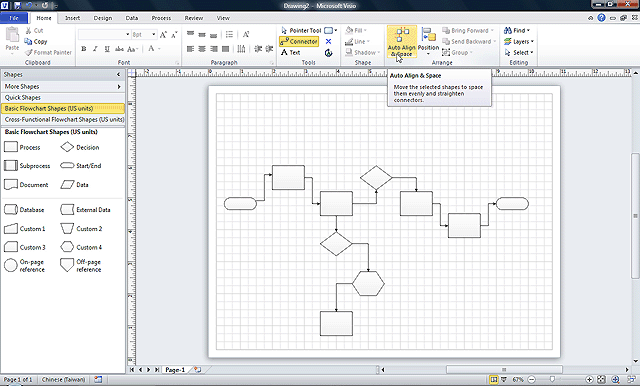Click the Insert Page tab icon
This screenshot has height=386, width=640.
click(198, 370)
